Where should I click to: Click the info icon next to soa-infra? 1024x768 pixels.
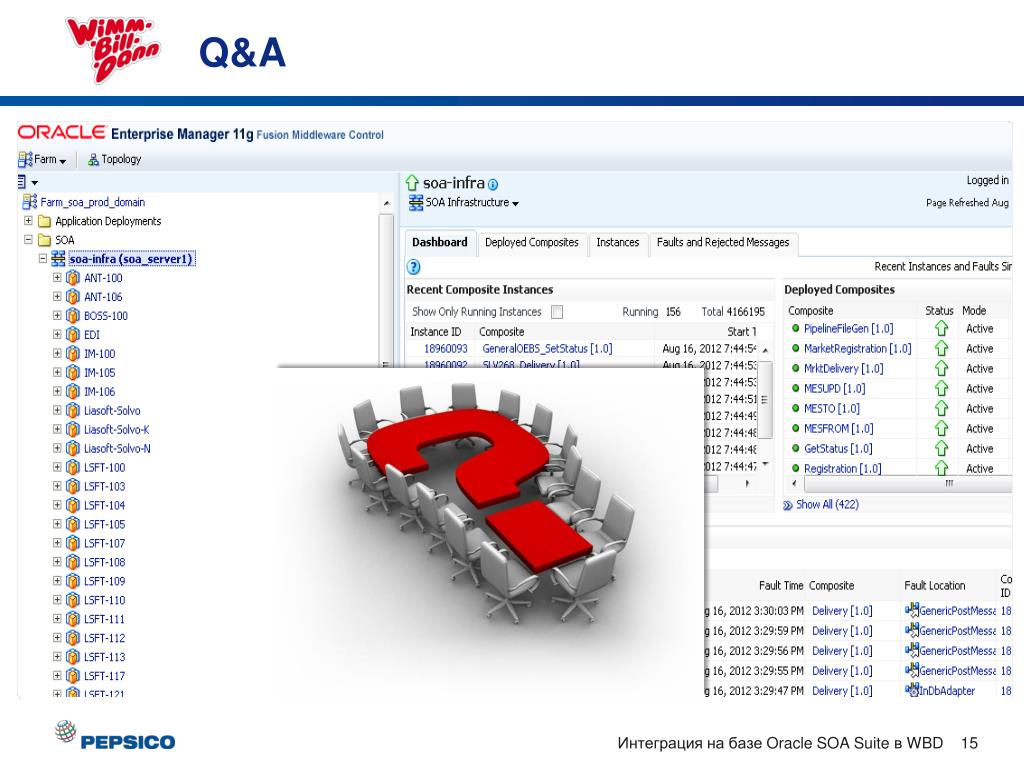[493, 185]
